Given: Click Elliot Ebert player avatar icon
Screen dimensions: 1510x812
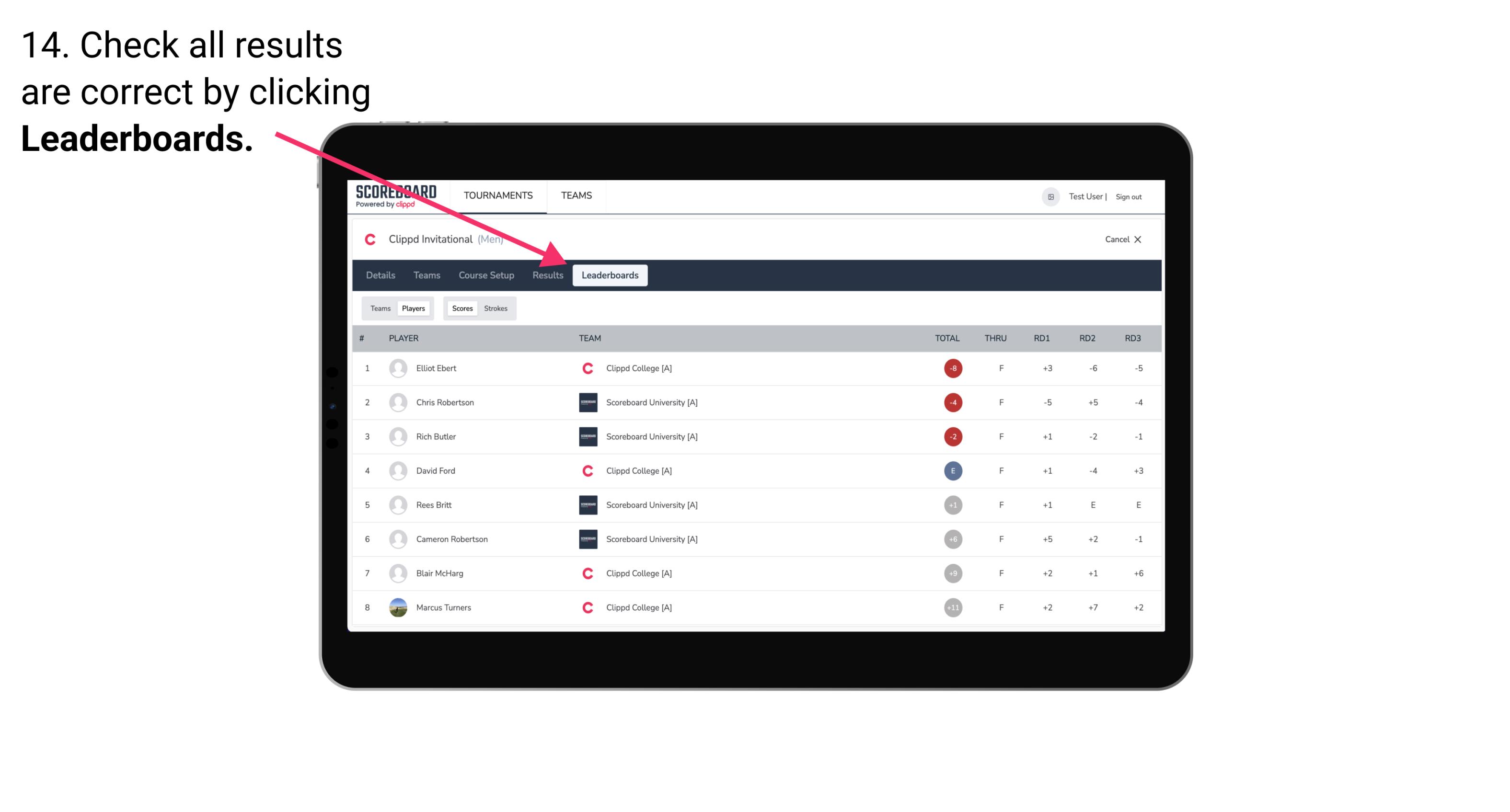Looking at the screenshot, I should [397, 368].
